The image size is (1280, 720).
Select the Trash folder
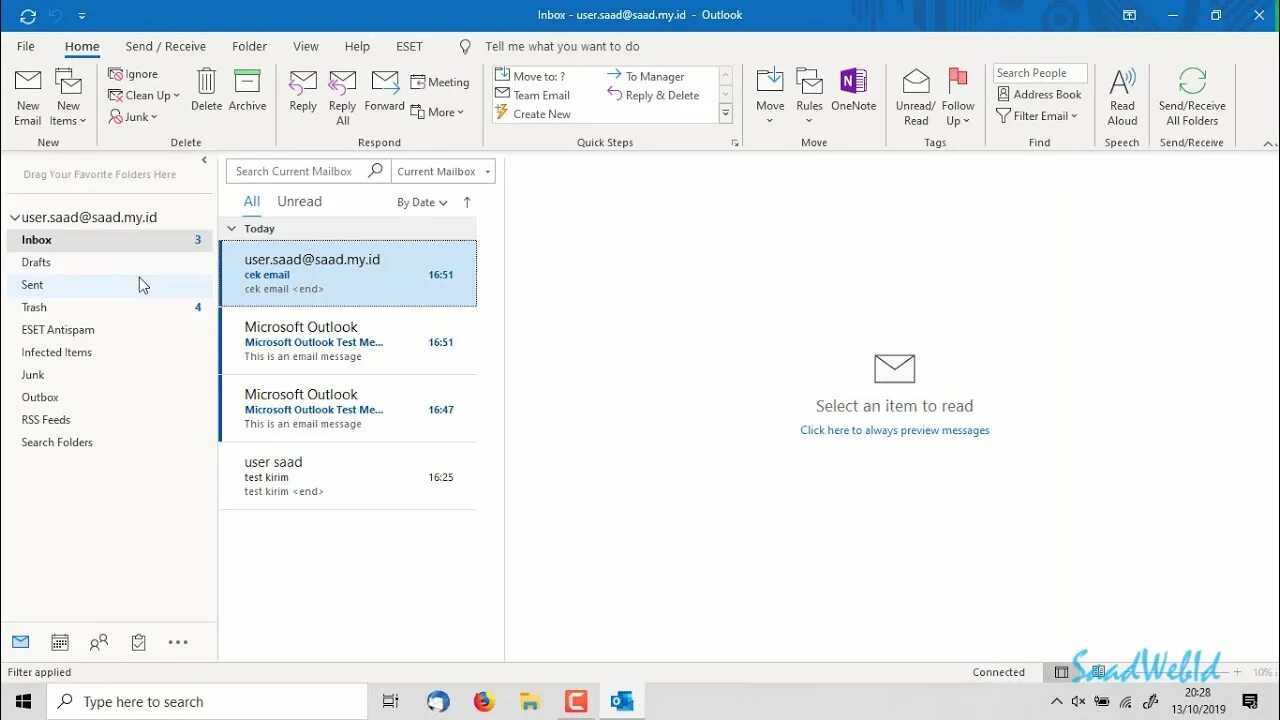click(109, 307)
